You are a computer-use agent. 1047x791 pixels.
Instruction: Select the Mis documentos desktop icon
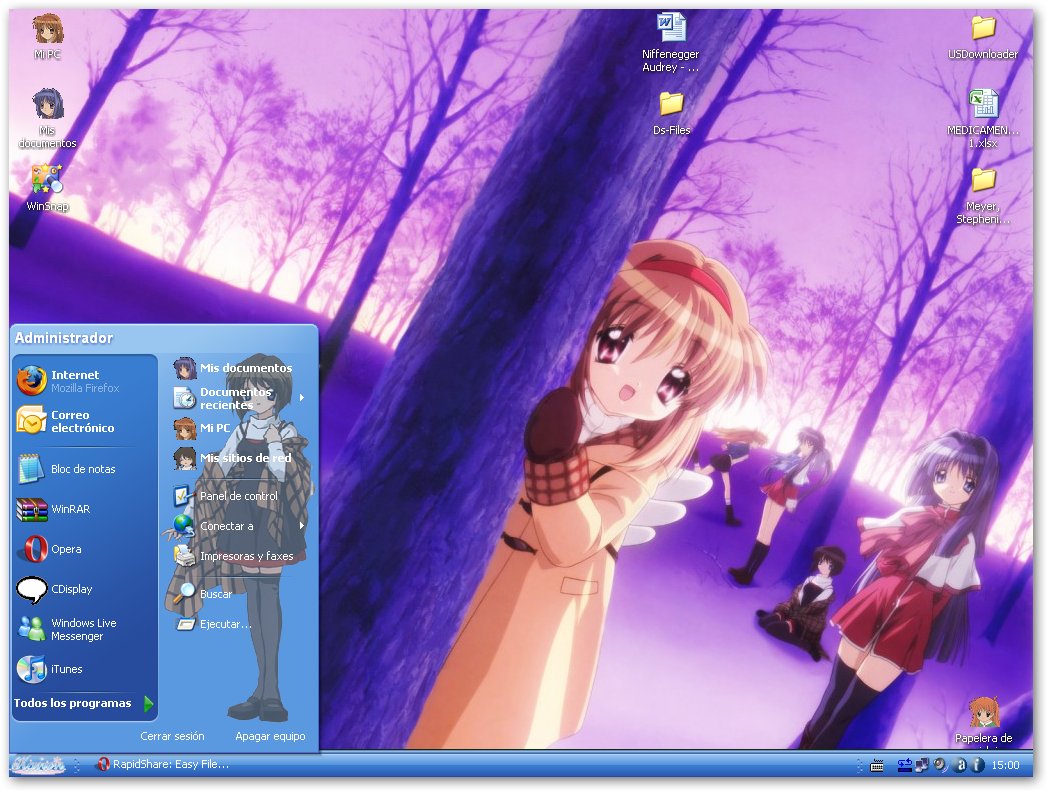tap(47, 118)
